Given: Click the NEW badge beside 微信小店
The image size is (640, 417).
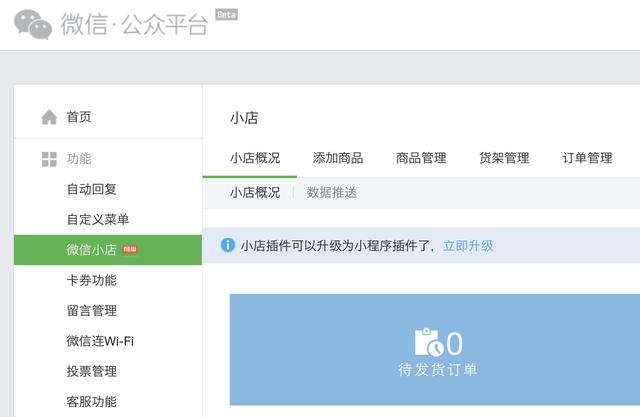Looking at the screenshot, I should (x=130, y=249).
